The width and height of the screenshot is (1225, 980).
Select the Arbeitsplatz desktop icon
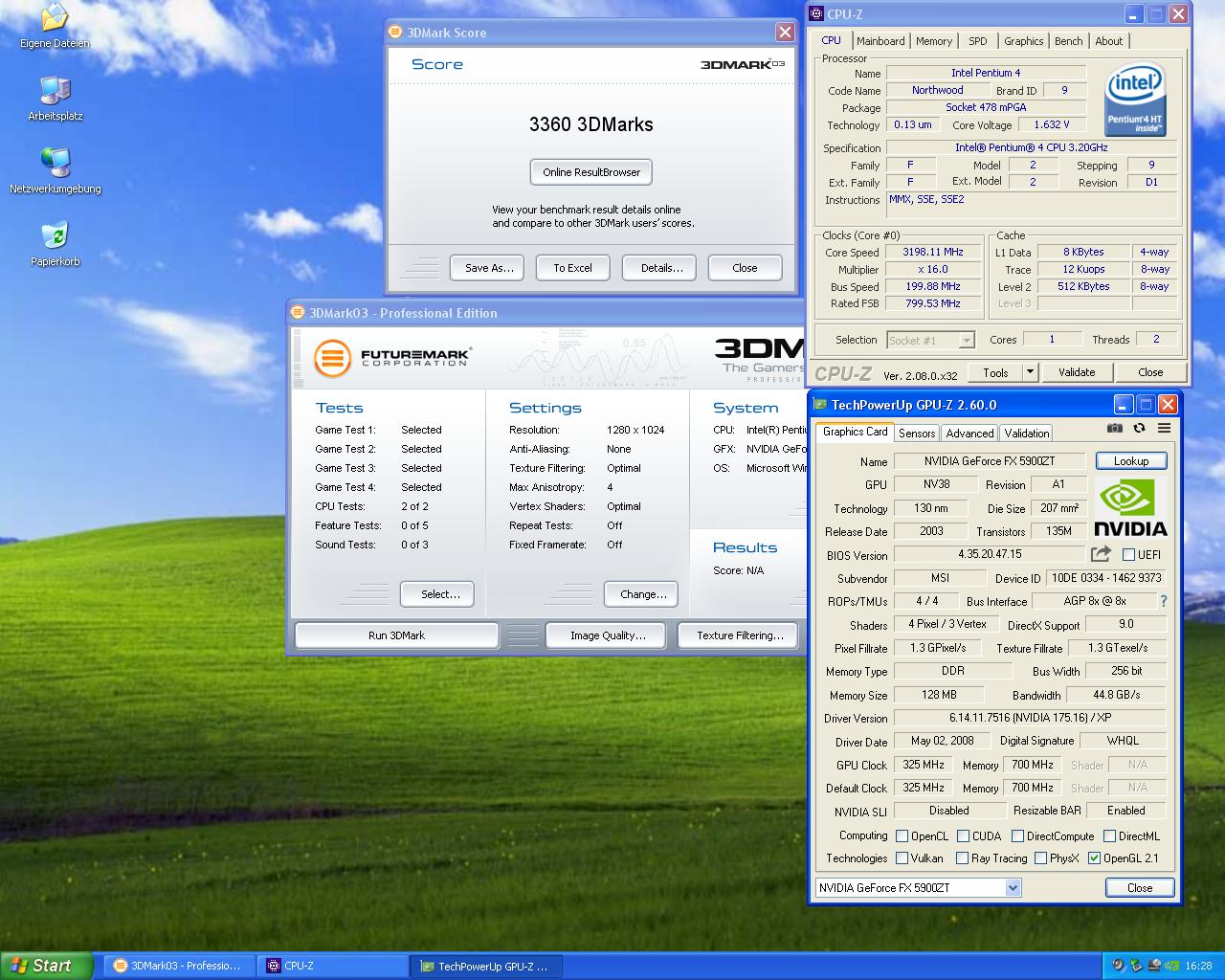coord(55,99)
